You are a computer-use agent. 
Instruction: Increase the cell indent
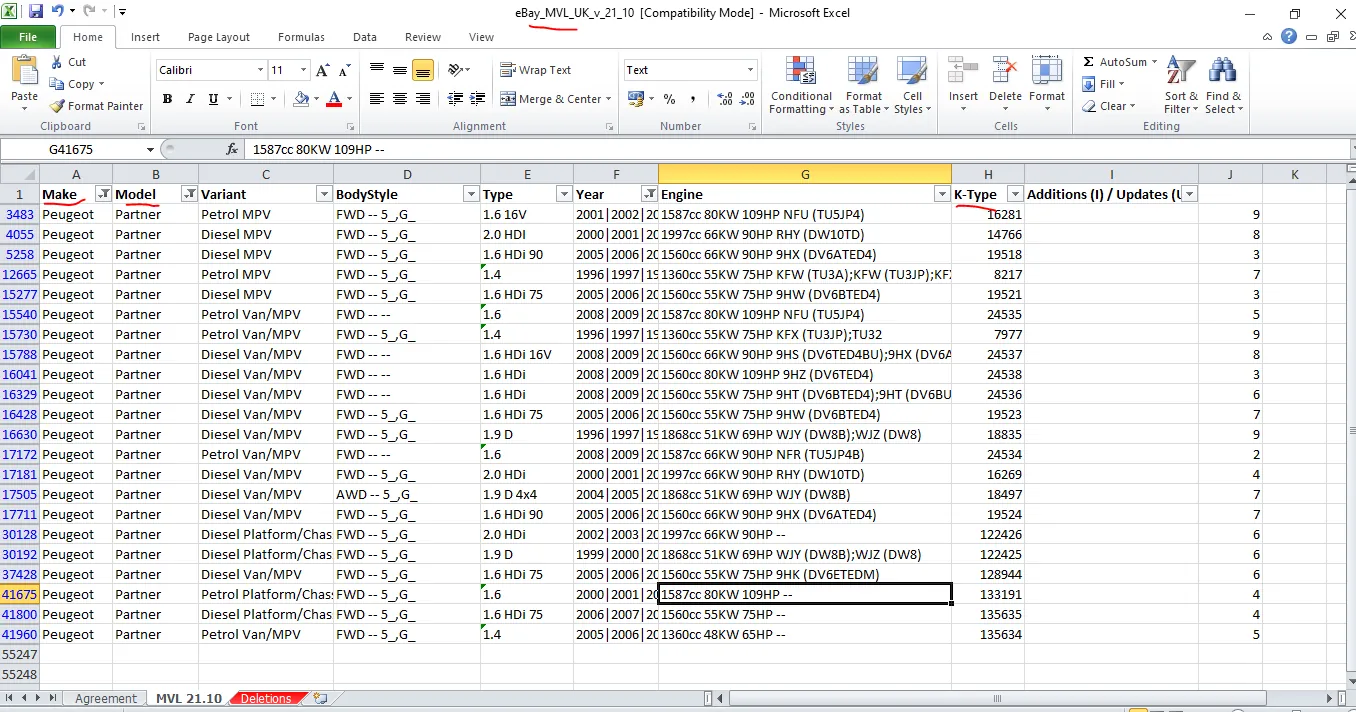click(477, 99)
